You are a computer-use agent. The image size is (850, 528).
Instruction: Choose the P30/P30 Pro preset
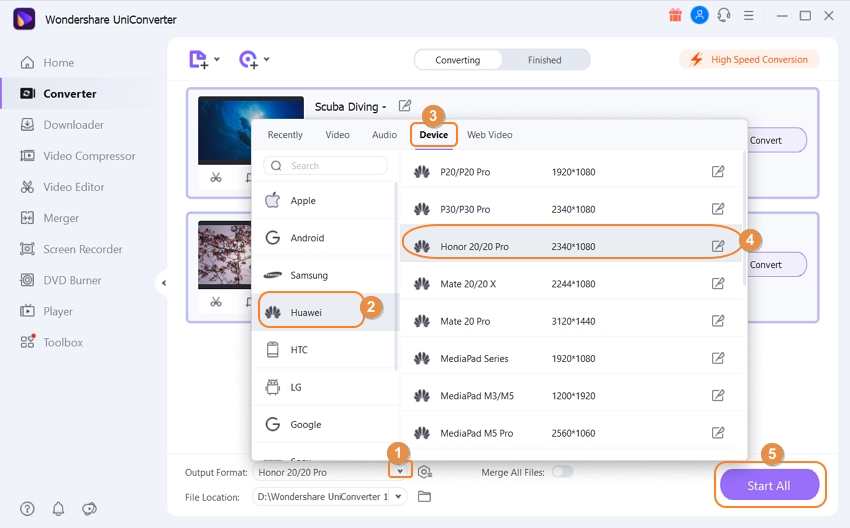[x=570, y=209]
